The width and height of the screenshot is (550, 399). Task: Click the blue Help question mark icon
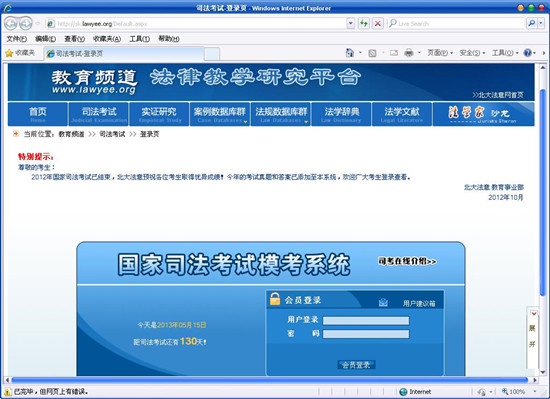(527, 53)
